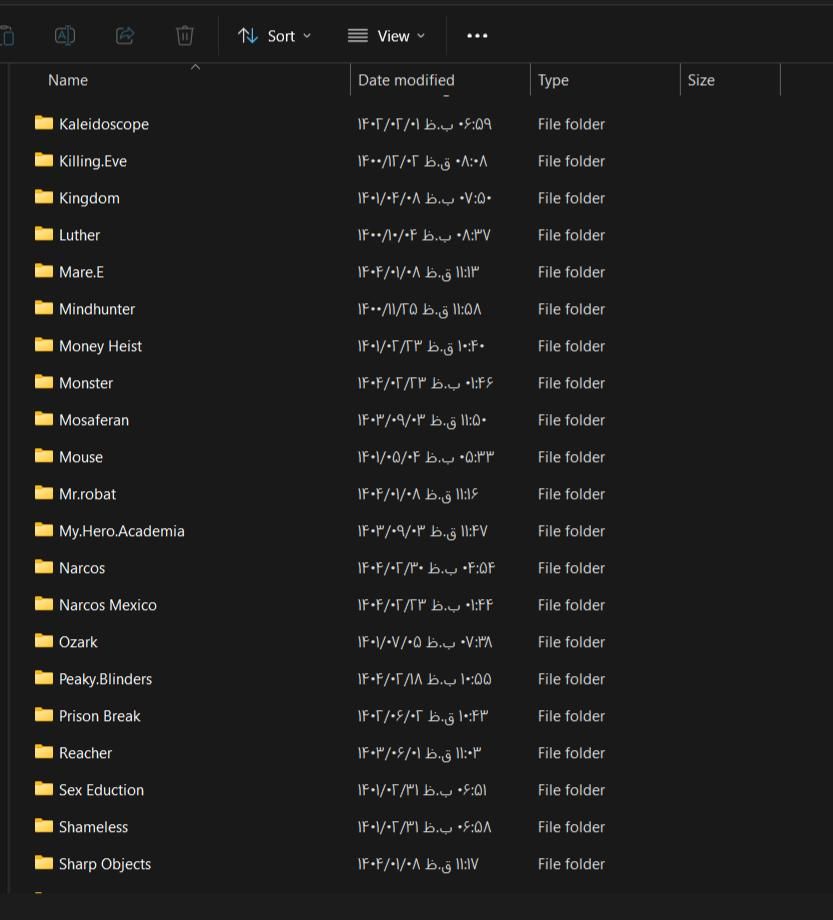Screen dimensions: 833x920
Task: Click the Ozark folder name
Action: [78, 642]
